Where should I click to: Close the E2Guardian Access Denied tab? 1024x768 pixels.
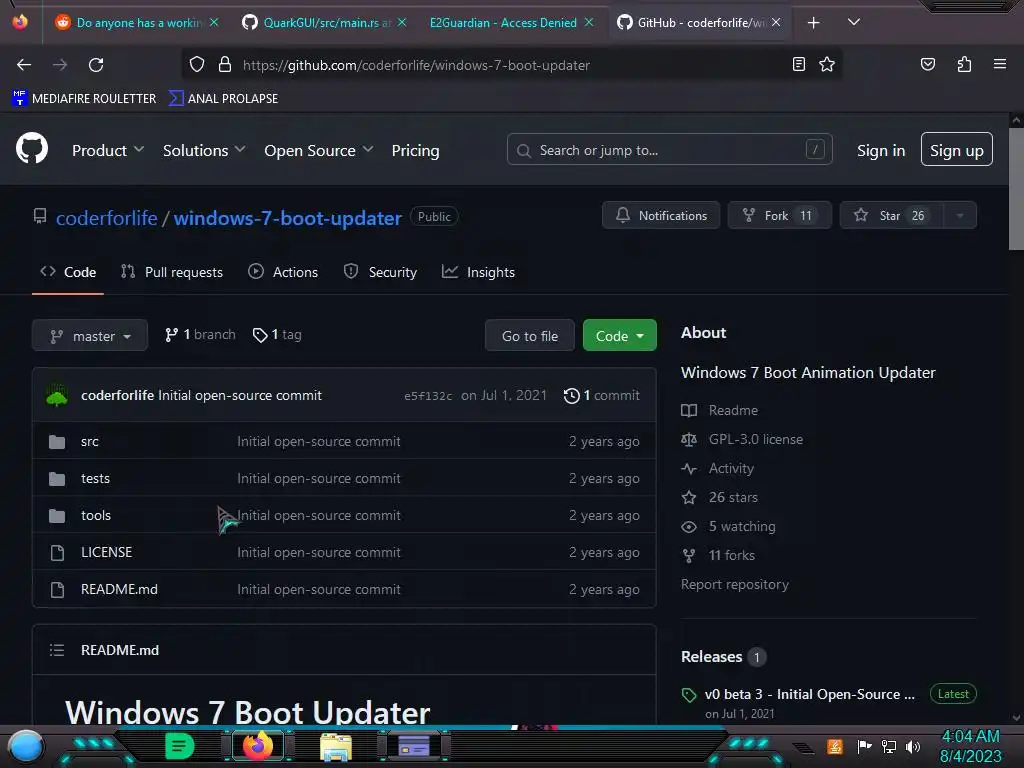coord(588,22)
